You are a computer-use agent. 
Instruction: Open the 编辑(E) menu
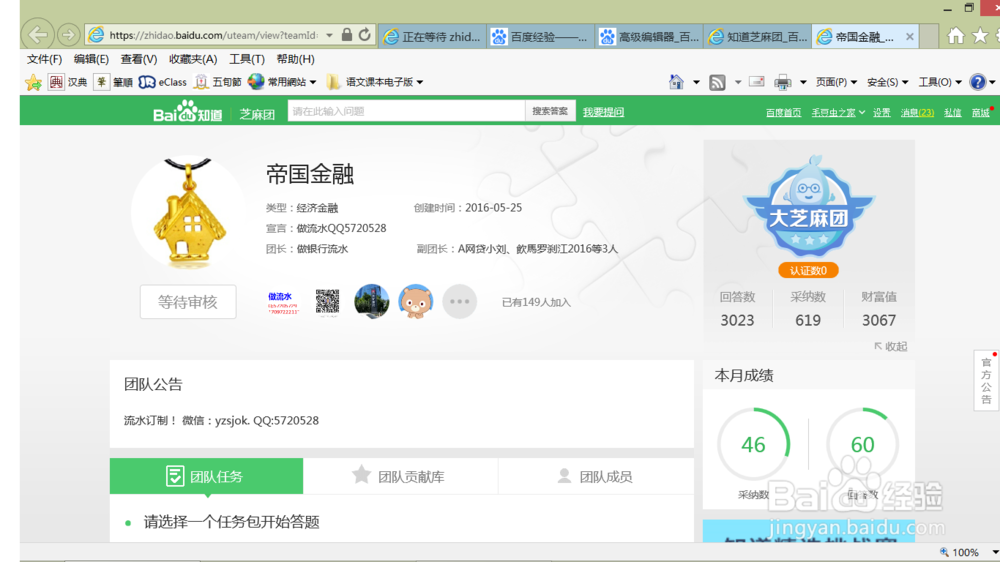(91, 59)
